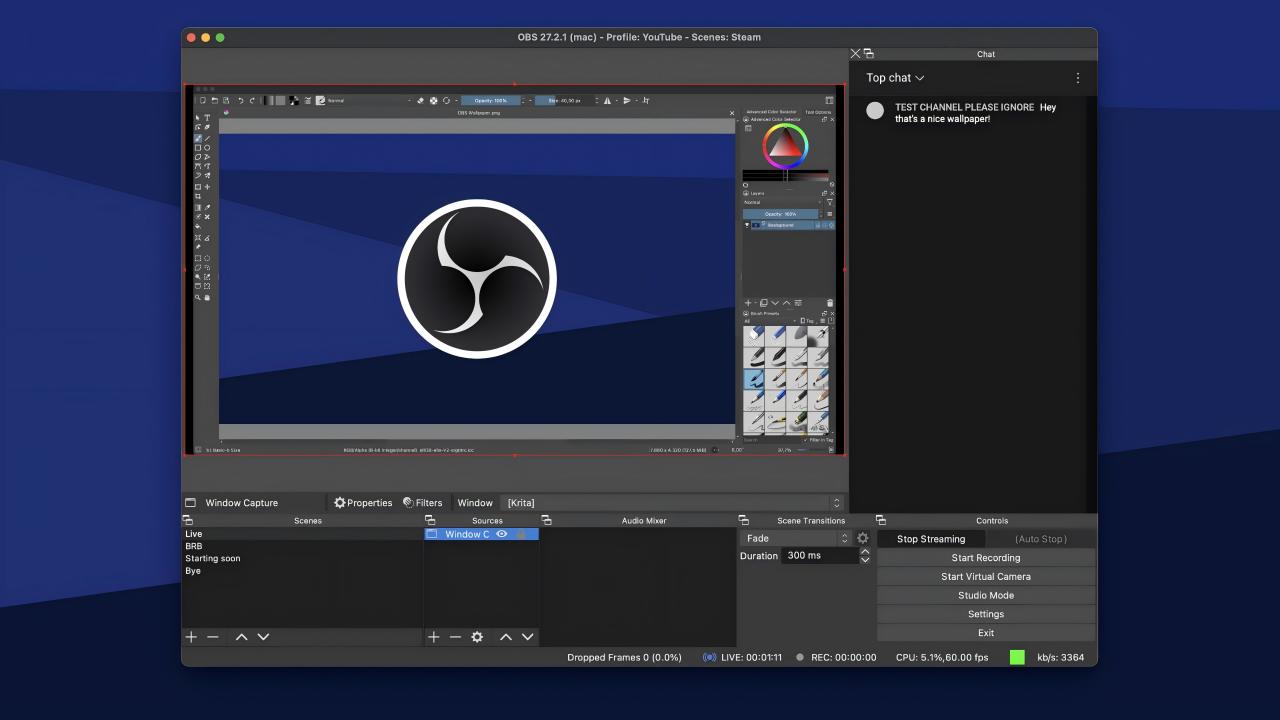Add a new scene with the plus icon

[191, 637]
